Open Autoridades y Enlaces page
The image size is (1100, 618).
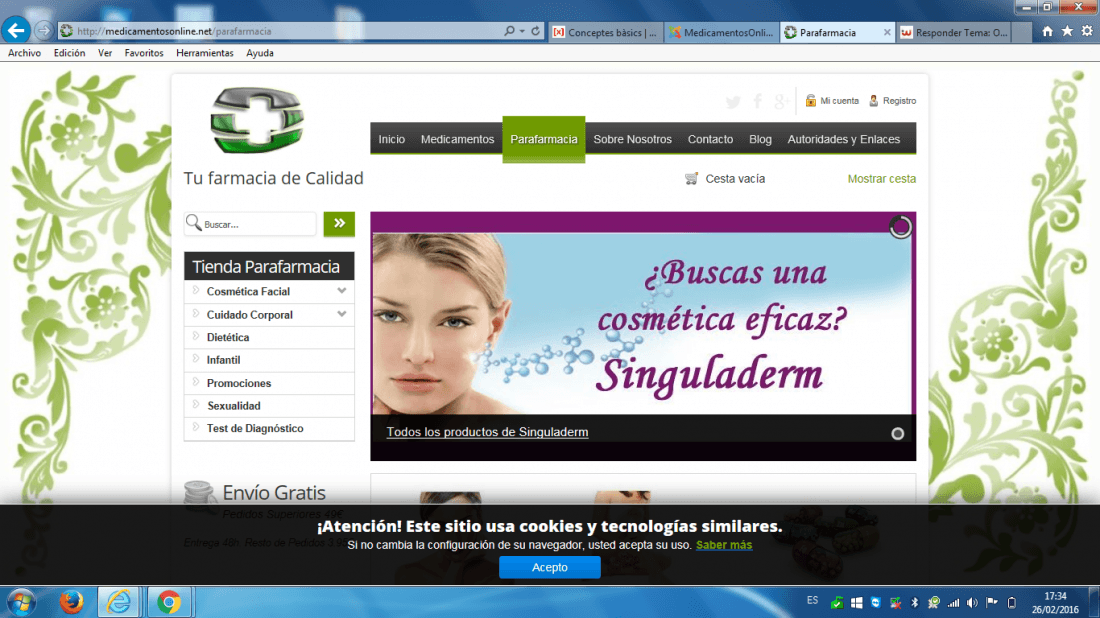click(x=843, y=139)
